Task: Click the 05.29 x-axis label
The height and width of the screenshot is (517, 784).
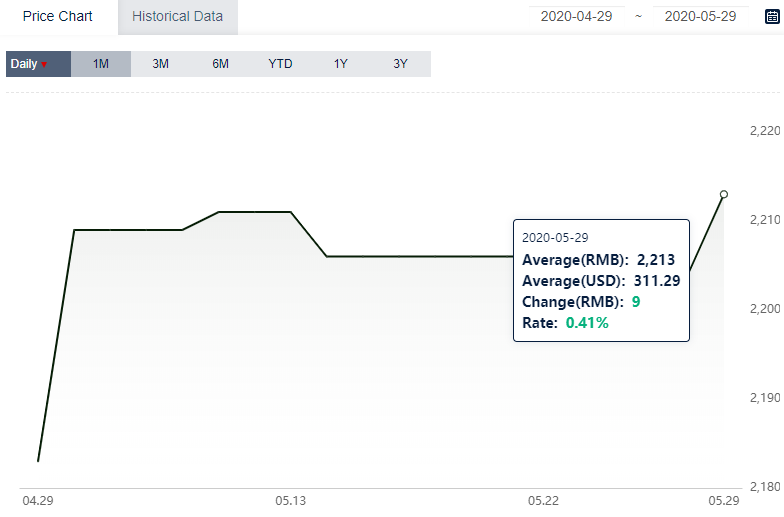Action: pos(724,501)
